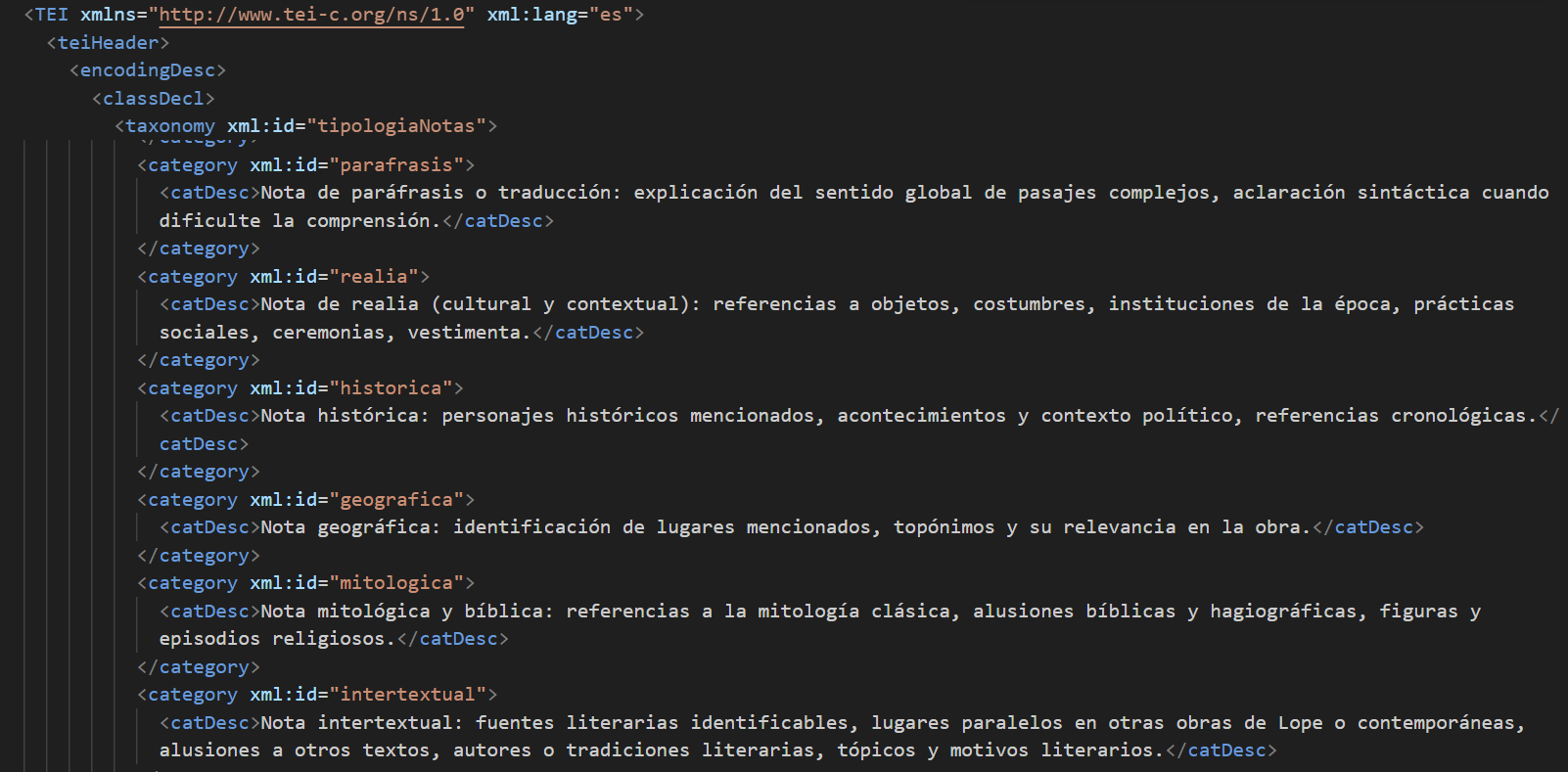1568x772 pixels.
Task: Click the word "tópicos" in intertextual note
Action: point(877,750)
